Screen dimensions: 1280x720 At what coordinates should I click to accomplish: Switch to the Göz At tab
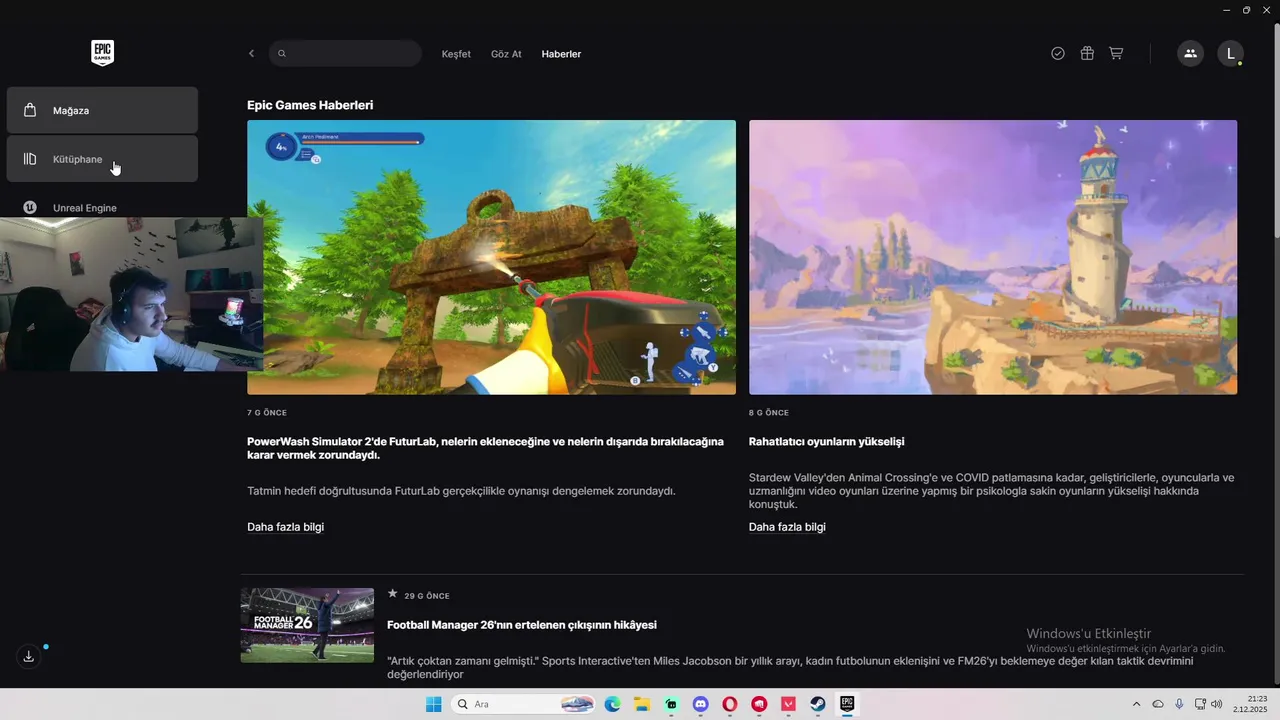click(506, 54)
